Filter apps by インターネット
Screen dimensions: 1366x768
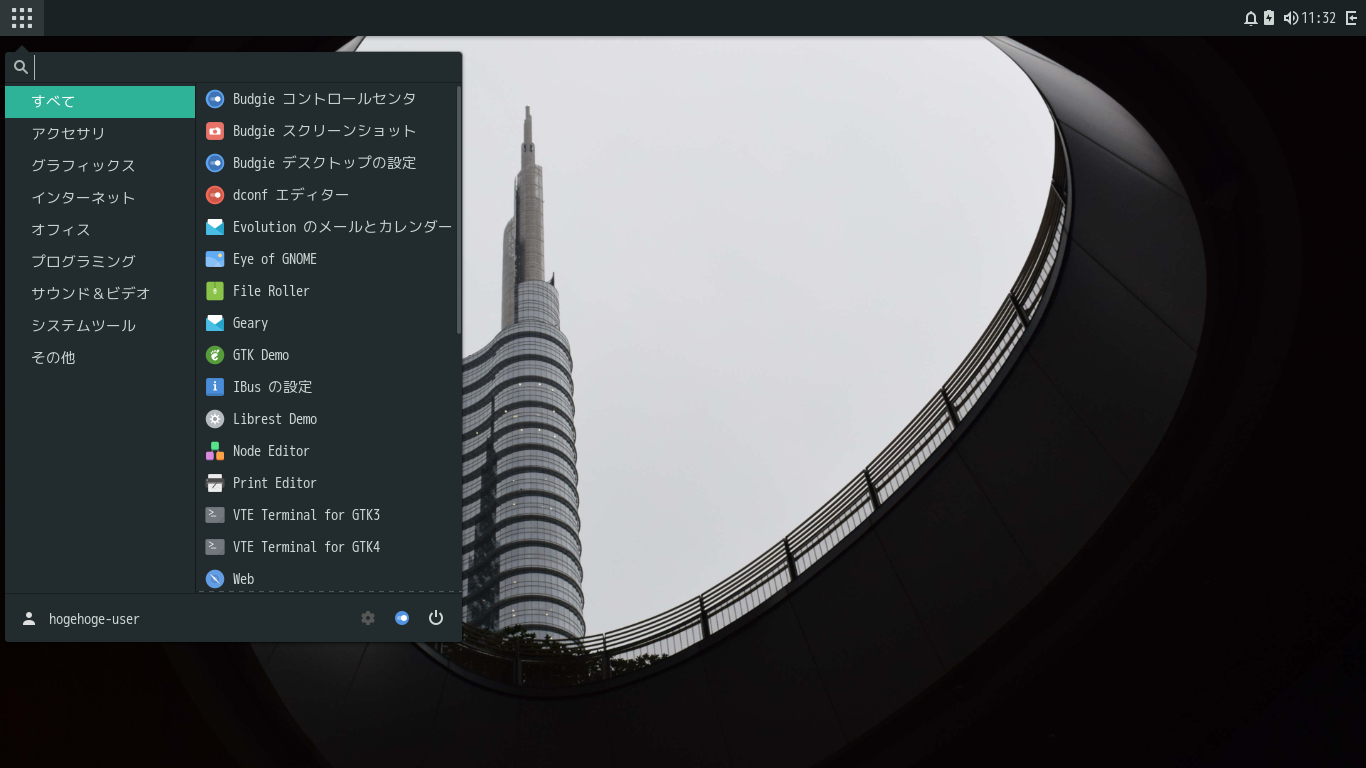point(100,197)
